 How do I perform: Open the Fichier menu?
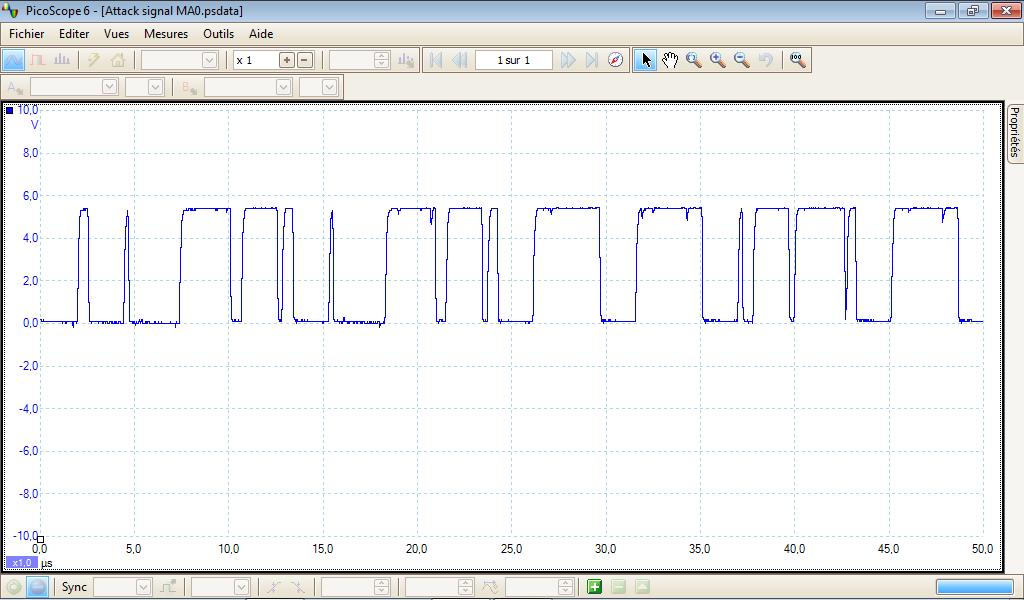(x=27, y=34)
